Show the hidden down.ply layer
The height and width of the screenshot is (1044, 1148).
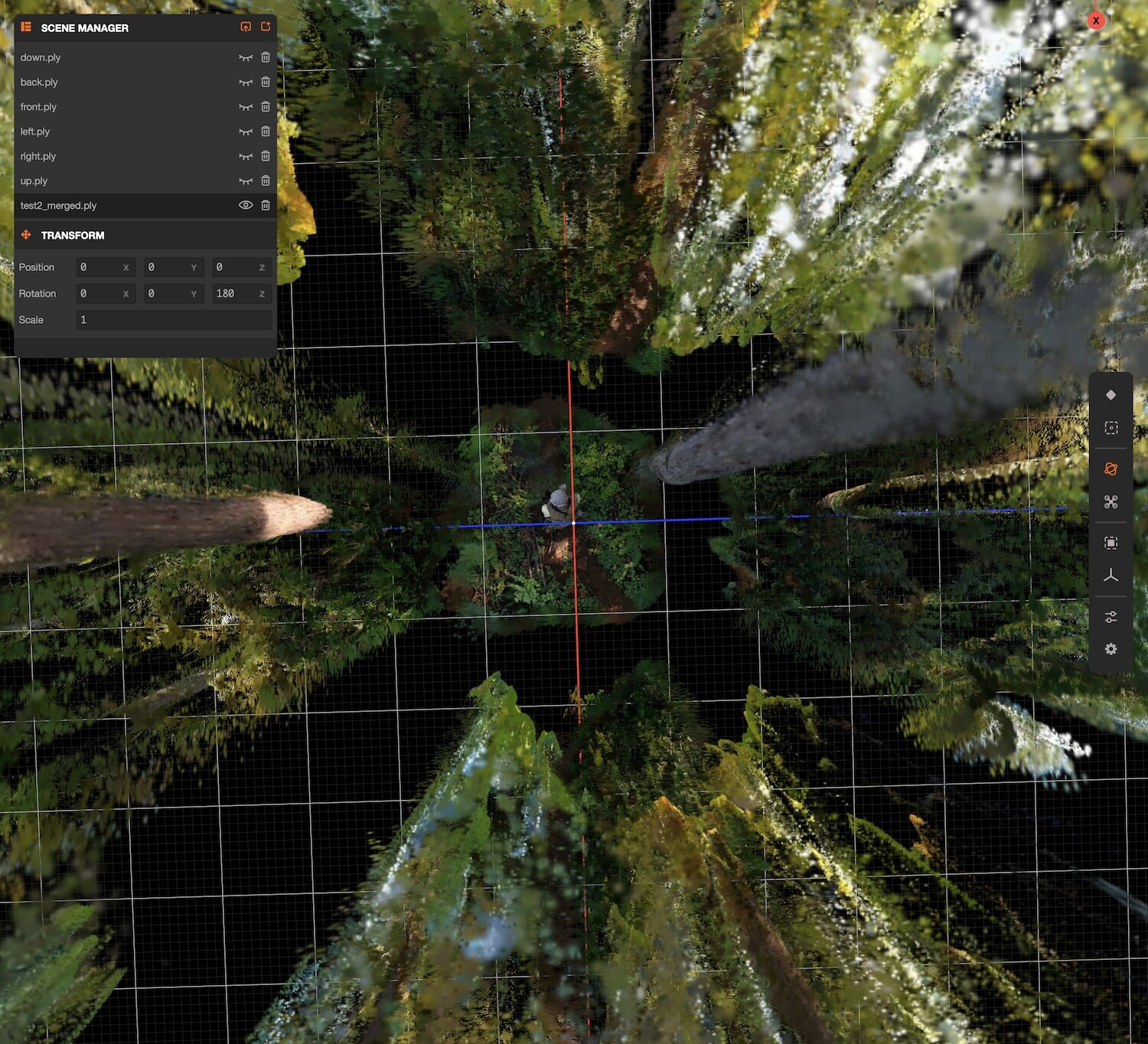(246, 57)
